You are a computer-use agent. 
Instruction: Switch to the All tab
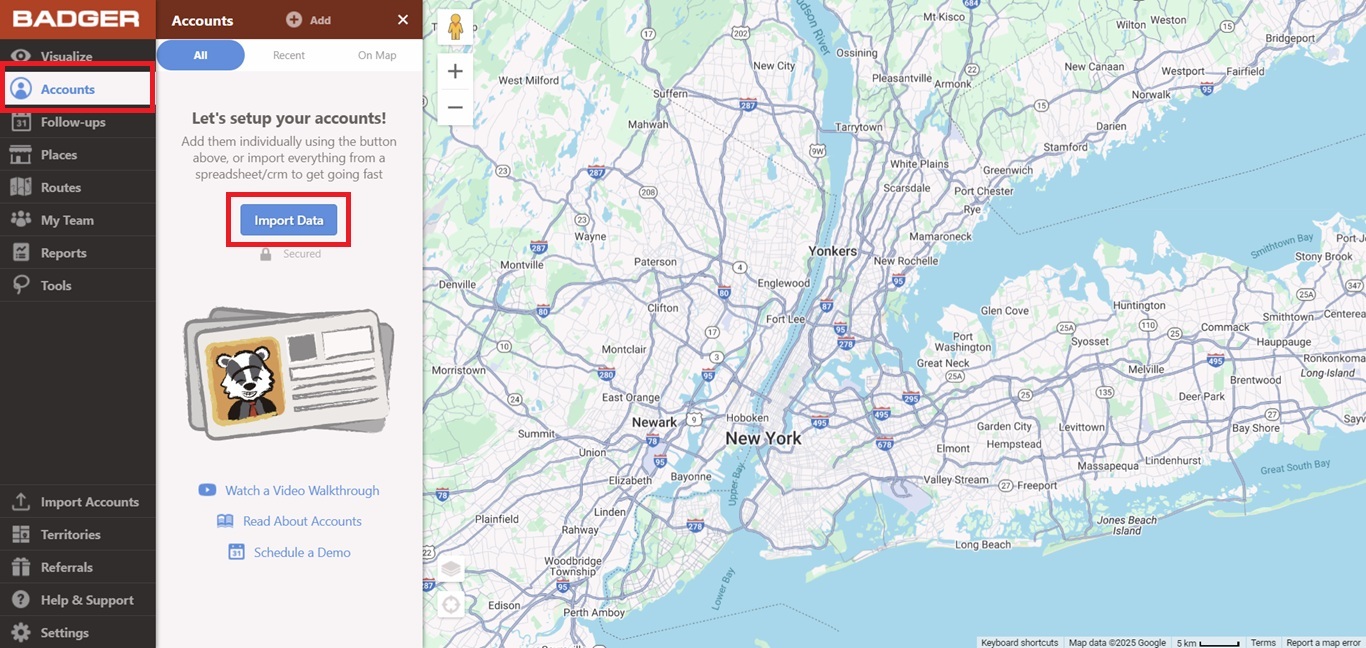point(200,55)
